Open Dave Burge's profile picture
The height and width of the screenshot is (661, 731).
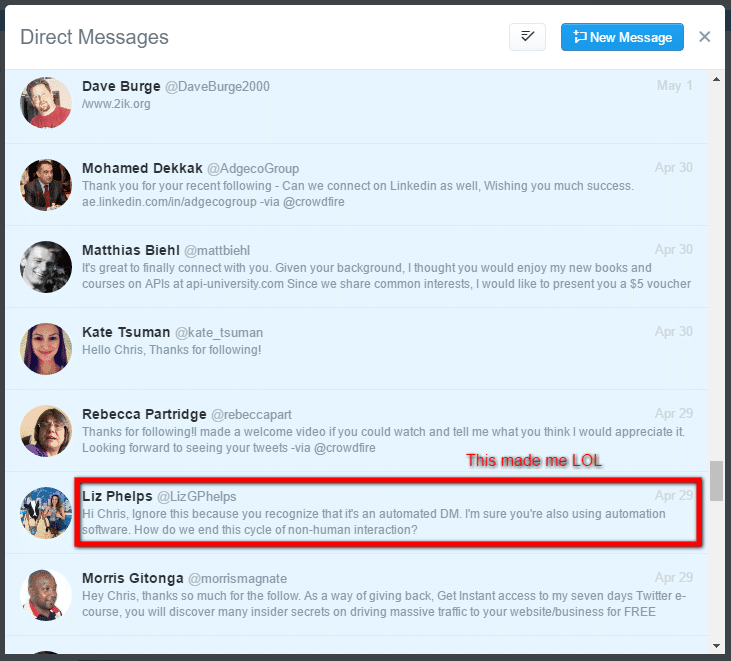(46, 102)
